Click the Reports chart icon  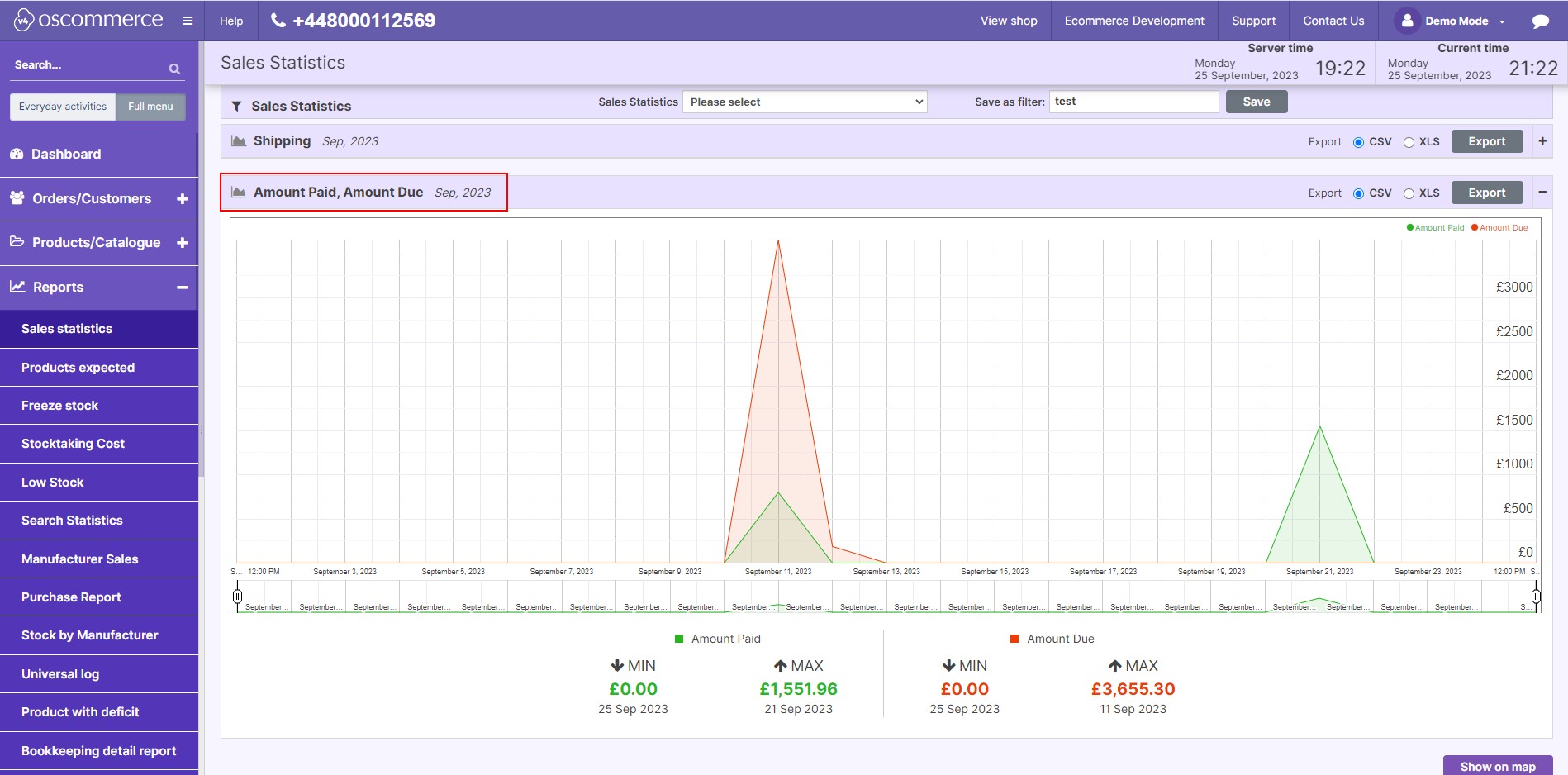click(17, 286)
